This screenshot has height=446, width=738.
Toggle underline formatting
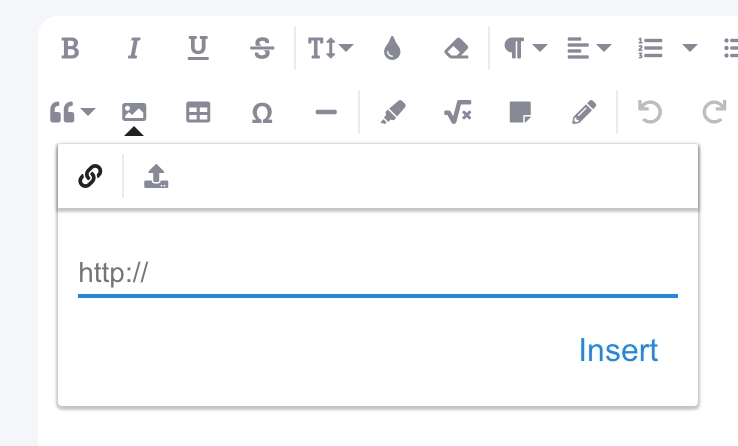pos(198,48)
